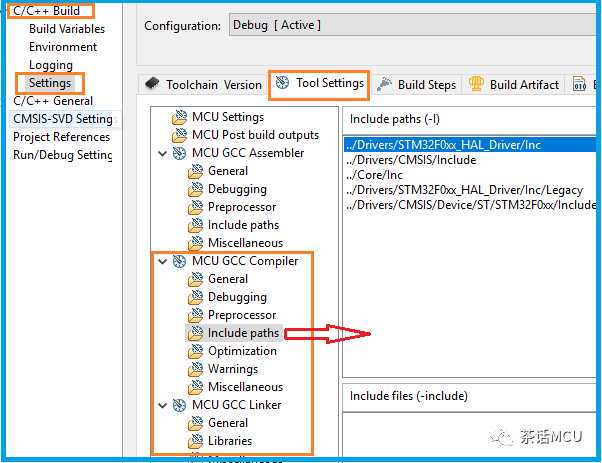Click the Compiler Debugging folder icon
Image resolution: width=602 pixels, height=463 pixels.
pos(196,297)
